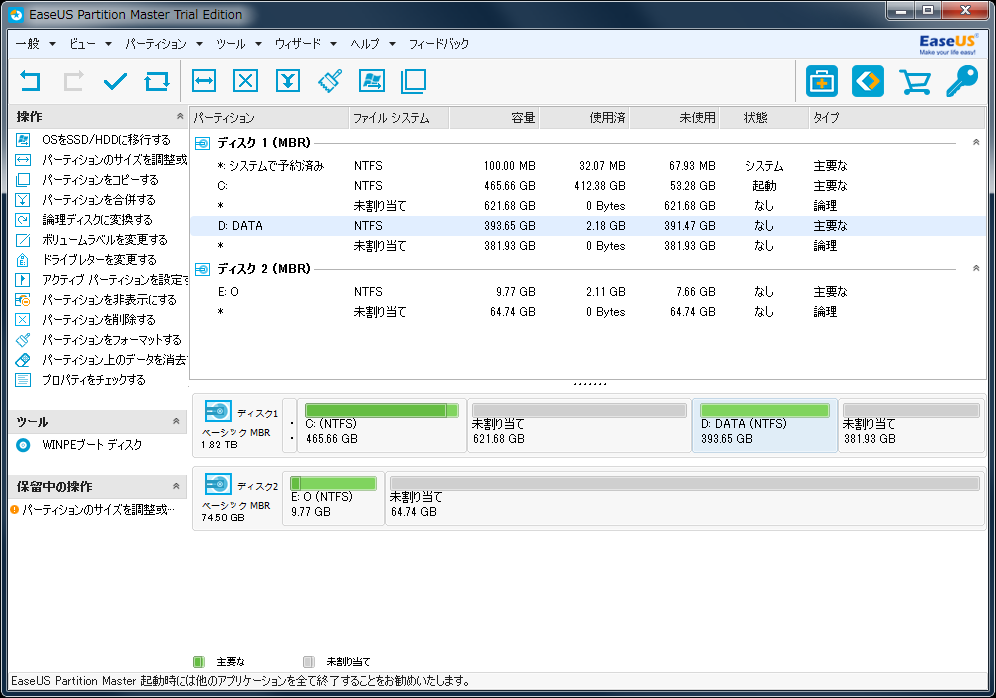
Task: Open the ヘルプ menu
Action: (x=374, y=44)
